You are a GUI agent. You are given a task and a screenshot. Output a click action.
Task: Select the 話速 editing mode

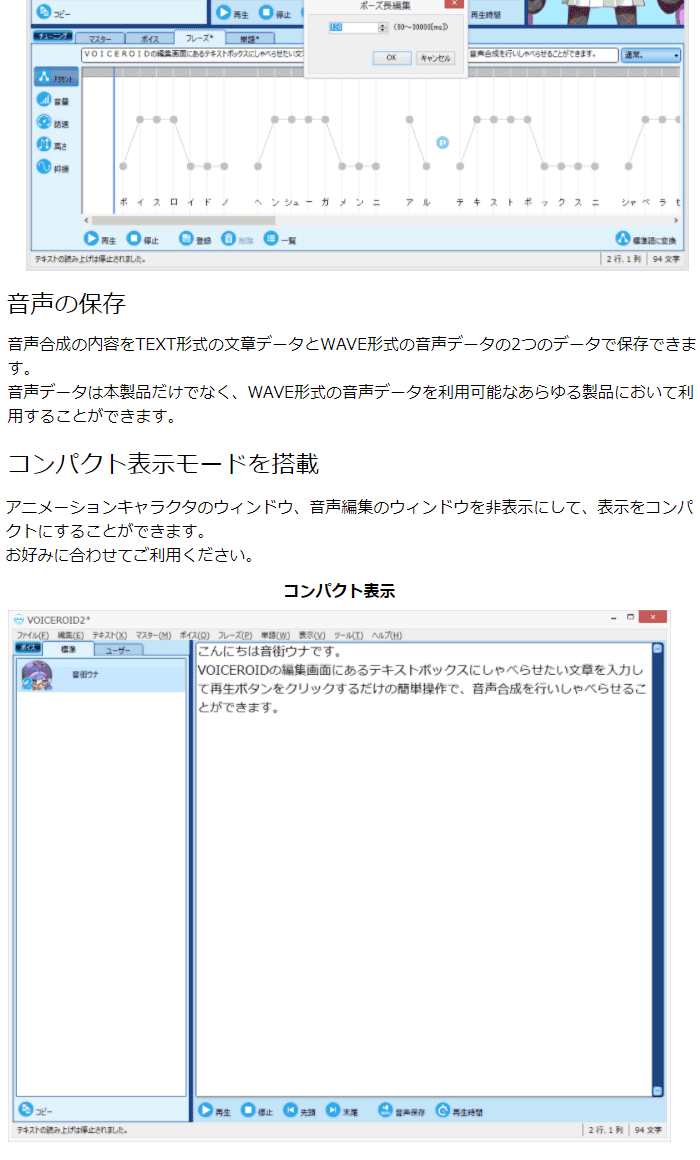tap(53, 123)
